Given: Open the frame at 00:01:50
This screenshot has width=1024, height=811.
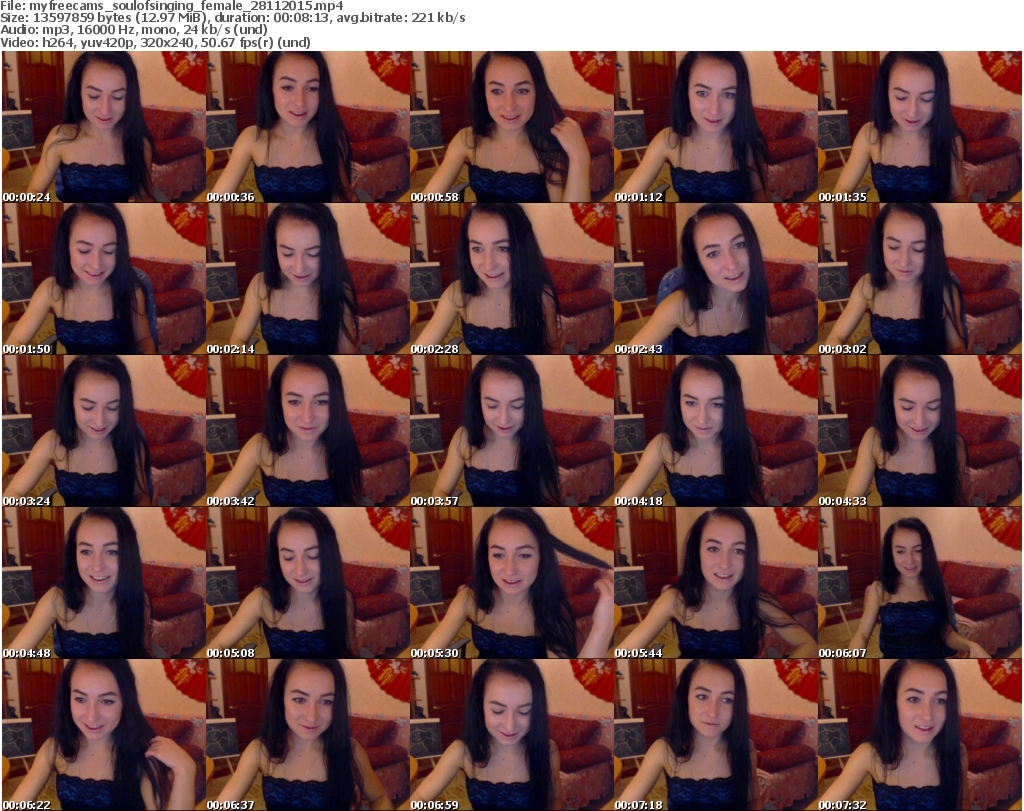Looking at the screenshot, I should point(104,279).
